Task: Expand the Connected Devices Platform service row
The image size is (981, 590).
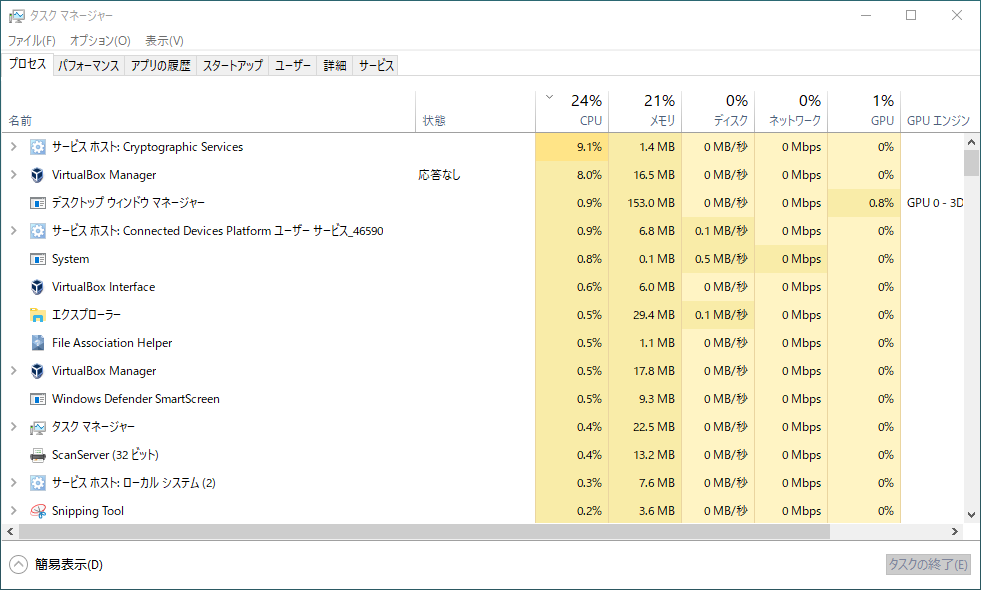Action: click(13, 231)
